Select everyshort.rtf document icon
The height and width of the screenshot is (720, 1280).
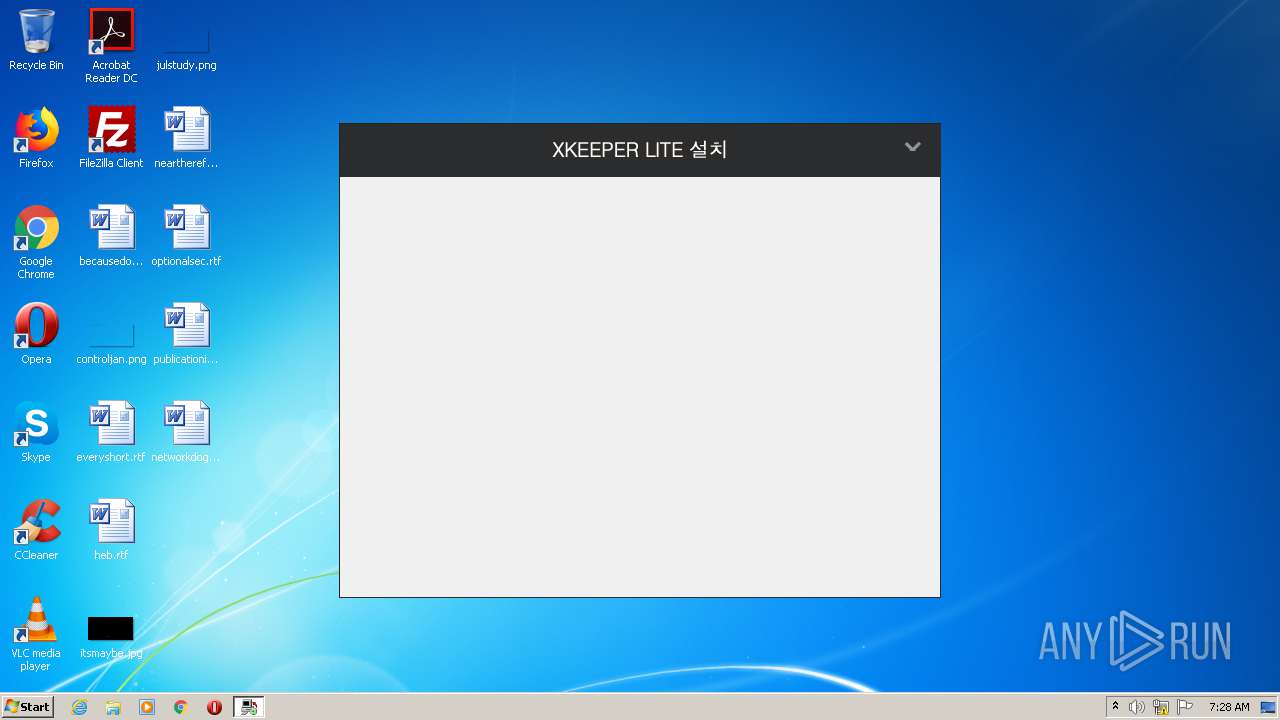111,432
